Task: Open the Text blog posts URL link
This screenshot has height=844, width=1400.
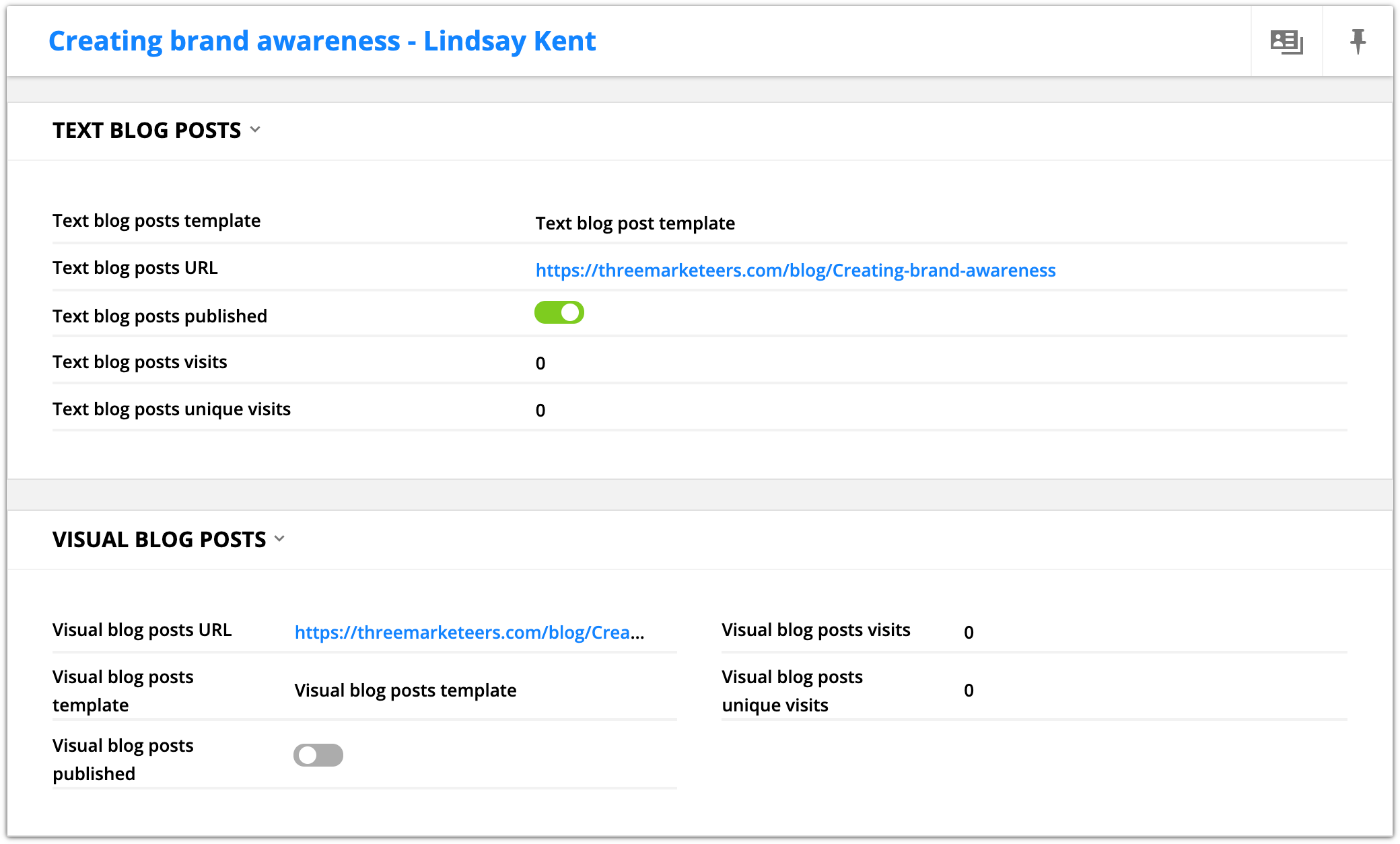Action: [795, 271]
